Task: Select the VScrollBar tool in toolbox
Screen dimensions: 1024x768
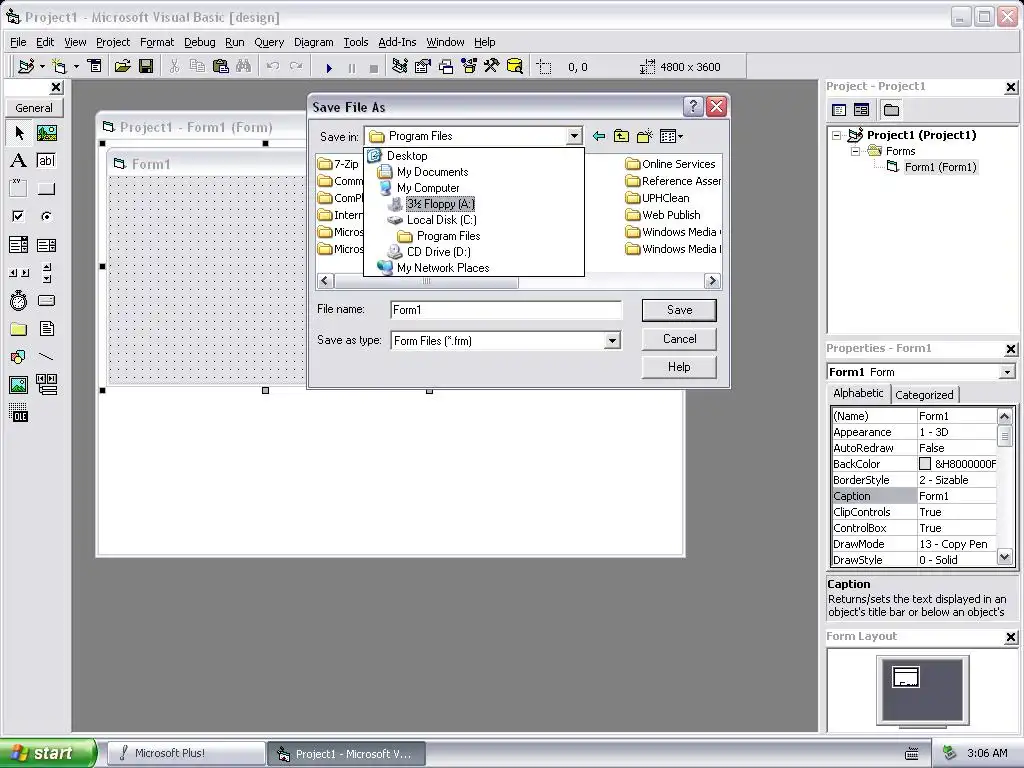Action: click(x=46, y=273)
